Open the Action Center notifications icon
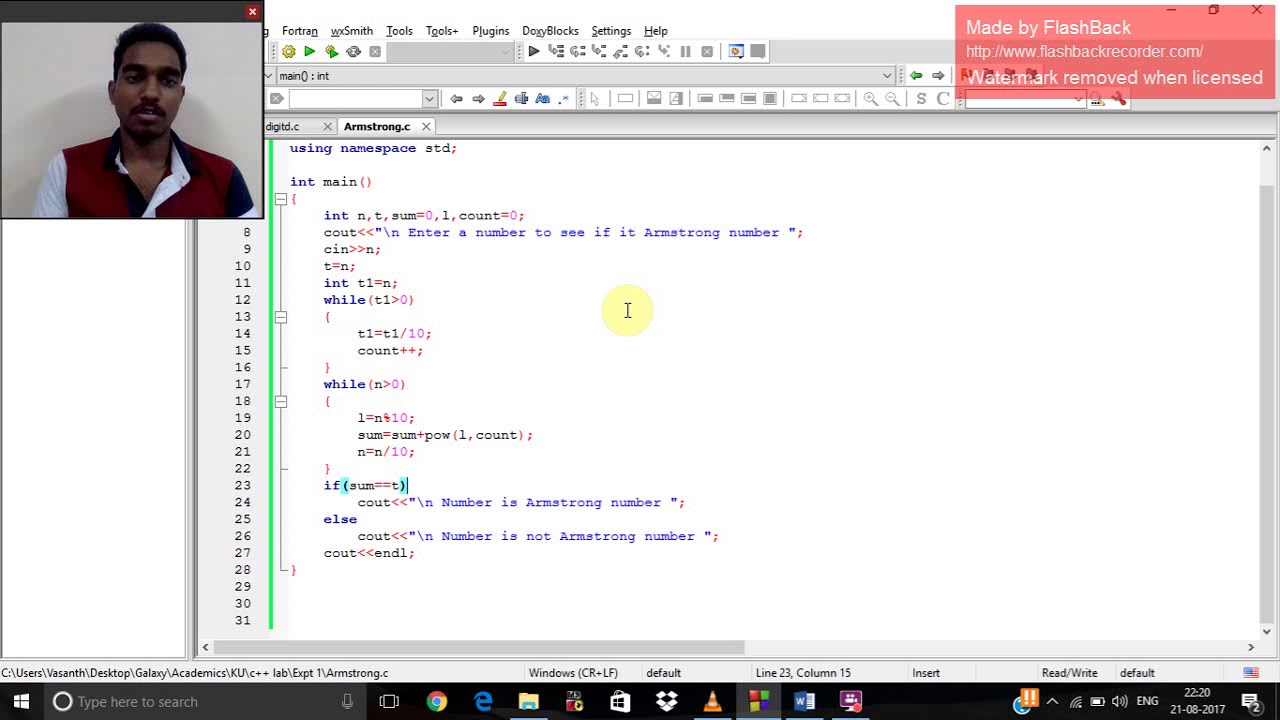 1250,701
